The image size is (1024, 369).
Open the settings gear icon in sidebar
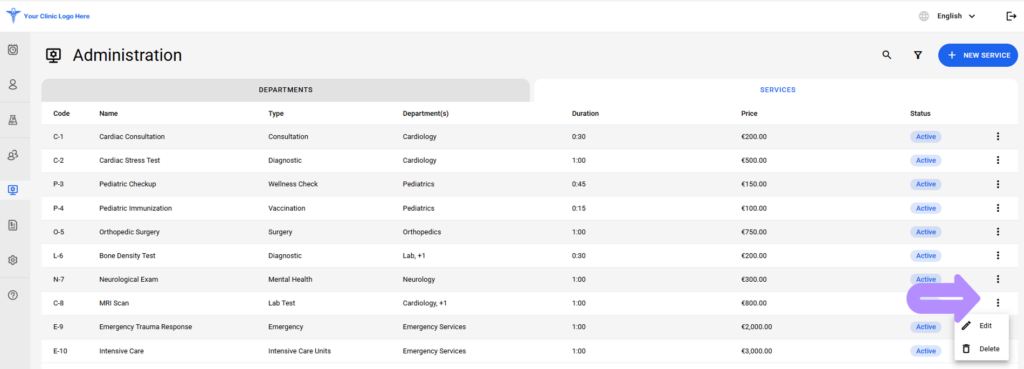(12, 260)
